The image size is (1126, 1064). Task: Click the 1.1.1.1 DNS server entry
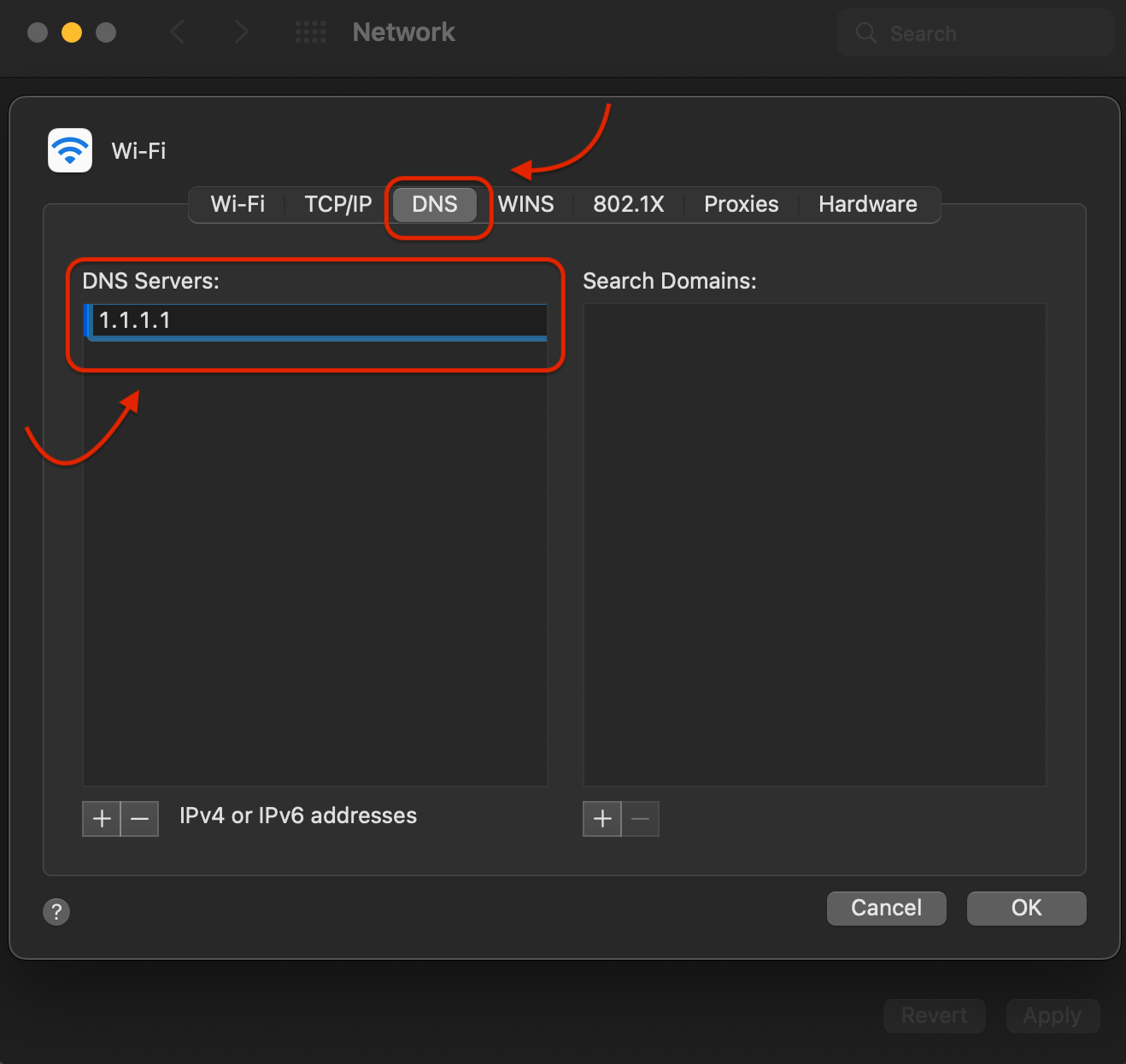pyautogui.click(x=315, y=321)
